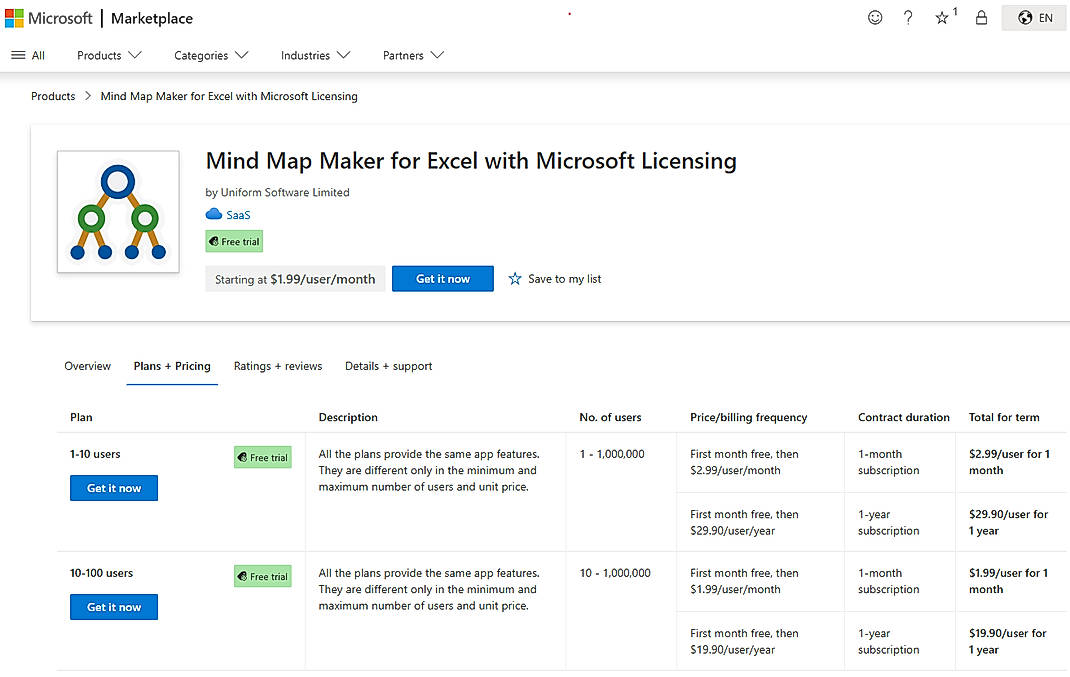Screen dimensions: 1070x677
Task: Click '1 - 1,000,000' users cell
Action: pyautogui.click(x=612, y=454)
